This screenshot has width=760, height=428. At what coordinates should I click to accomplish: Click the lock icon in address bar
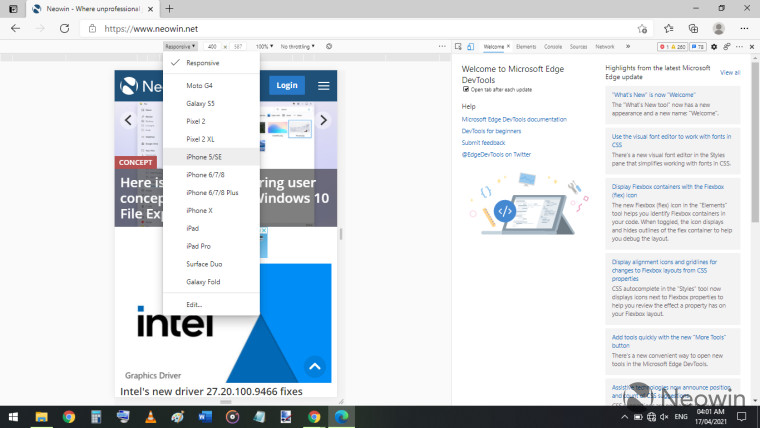(x=92, y=29)
